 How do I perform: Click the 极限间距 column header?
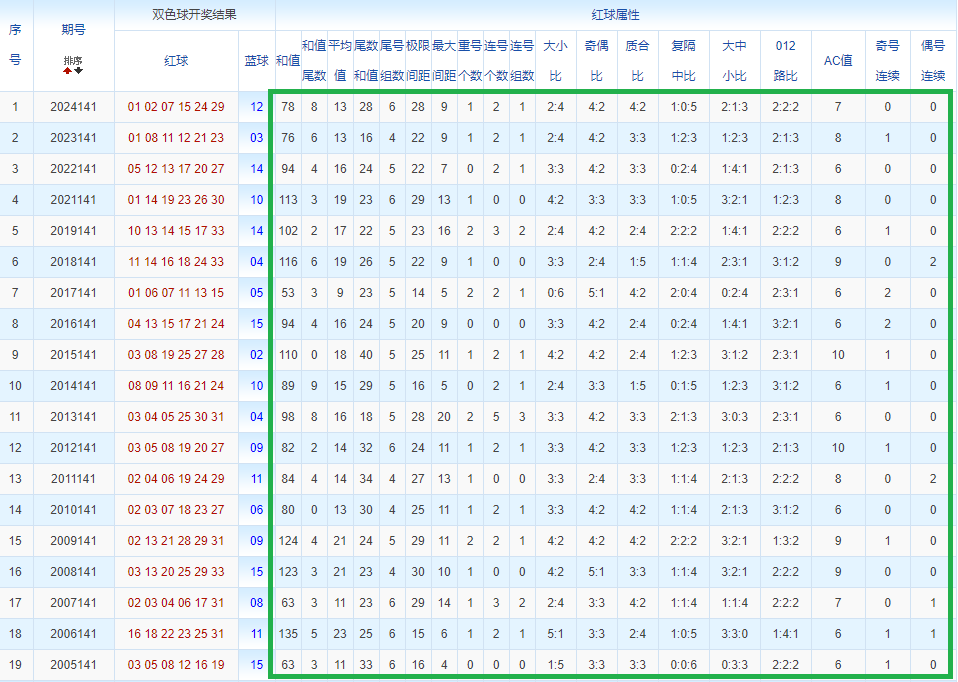(x=418, y=60)
